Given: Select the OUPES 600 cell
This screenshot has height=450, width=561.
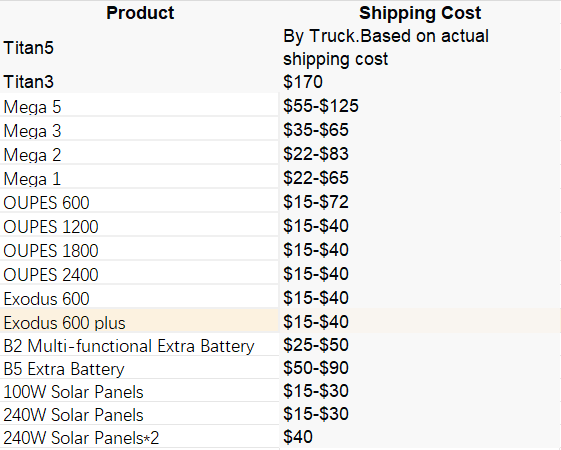Looking at the screenshot, I should (x=140, y=202).
